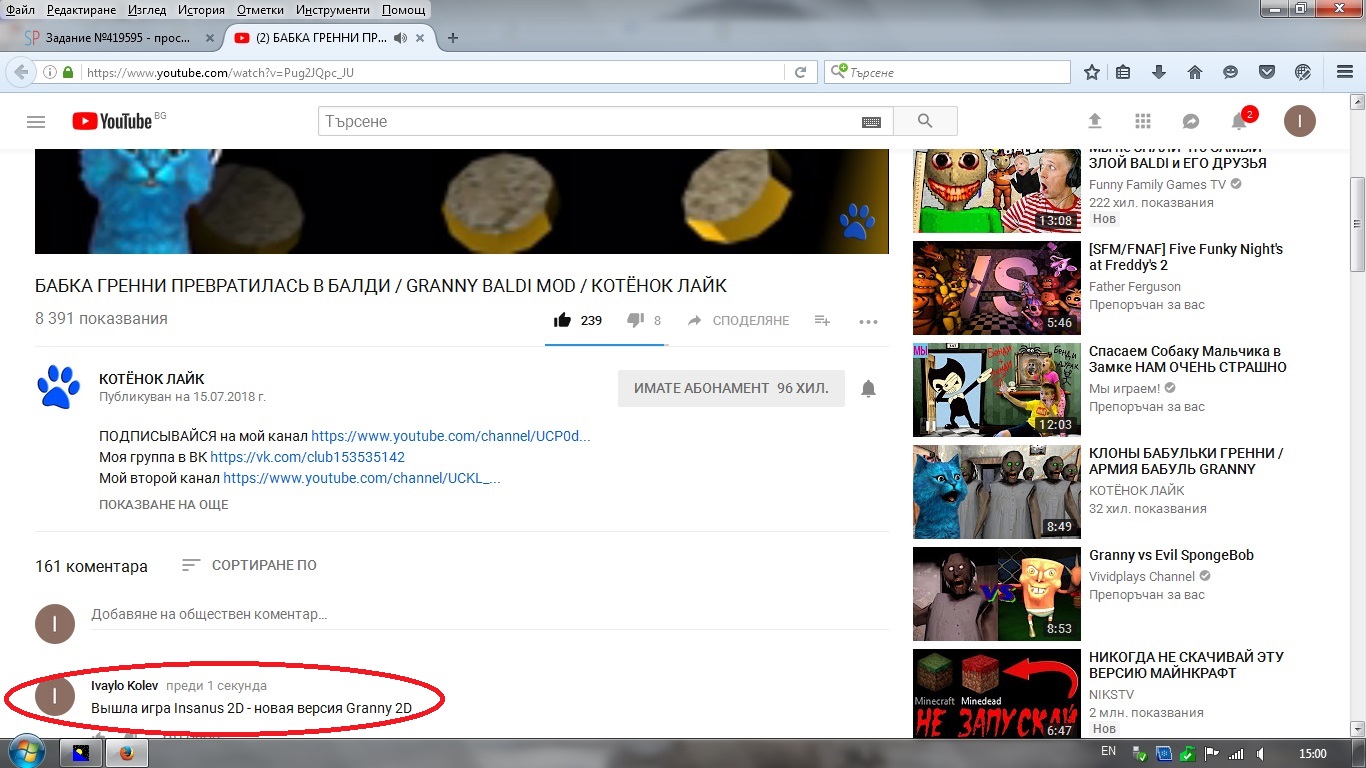Click the Добавяне на обществен коментар field

[490, 614]
